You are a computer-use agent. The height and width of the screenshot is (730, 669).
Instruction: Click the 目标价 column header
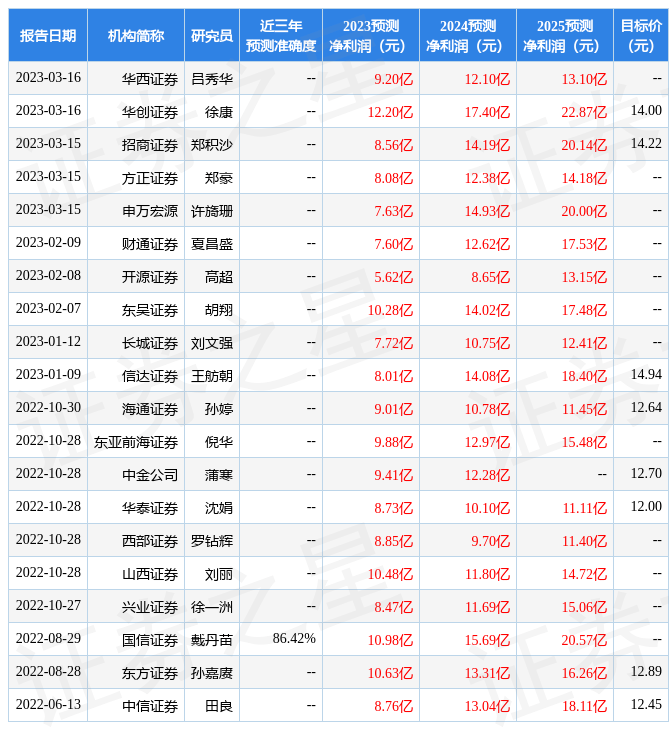641,36
